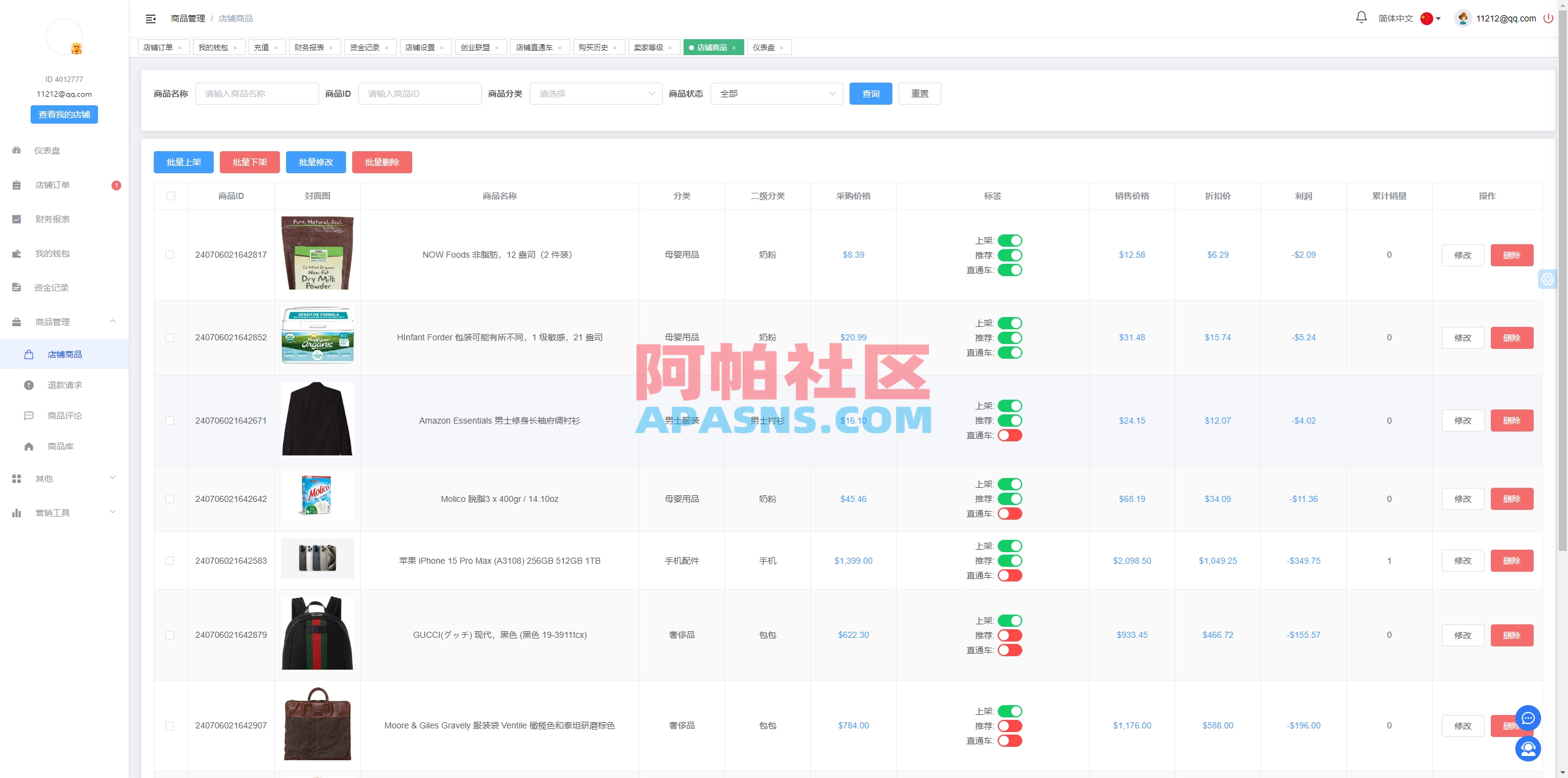Click inside the 商品ID input field

tap(420, 93)
